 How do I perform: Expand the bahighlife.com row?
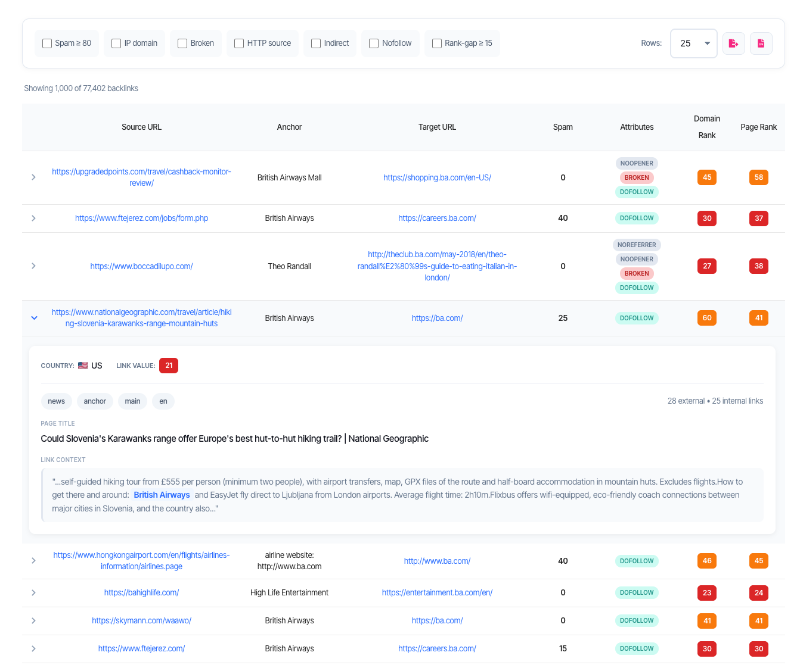[x=34, y=592]
